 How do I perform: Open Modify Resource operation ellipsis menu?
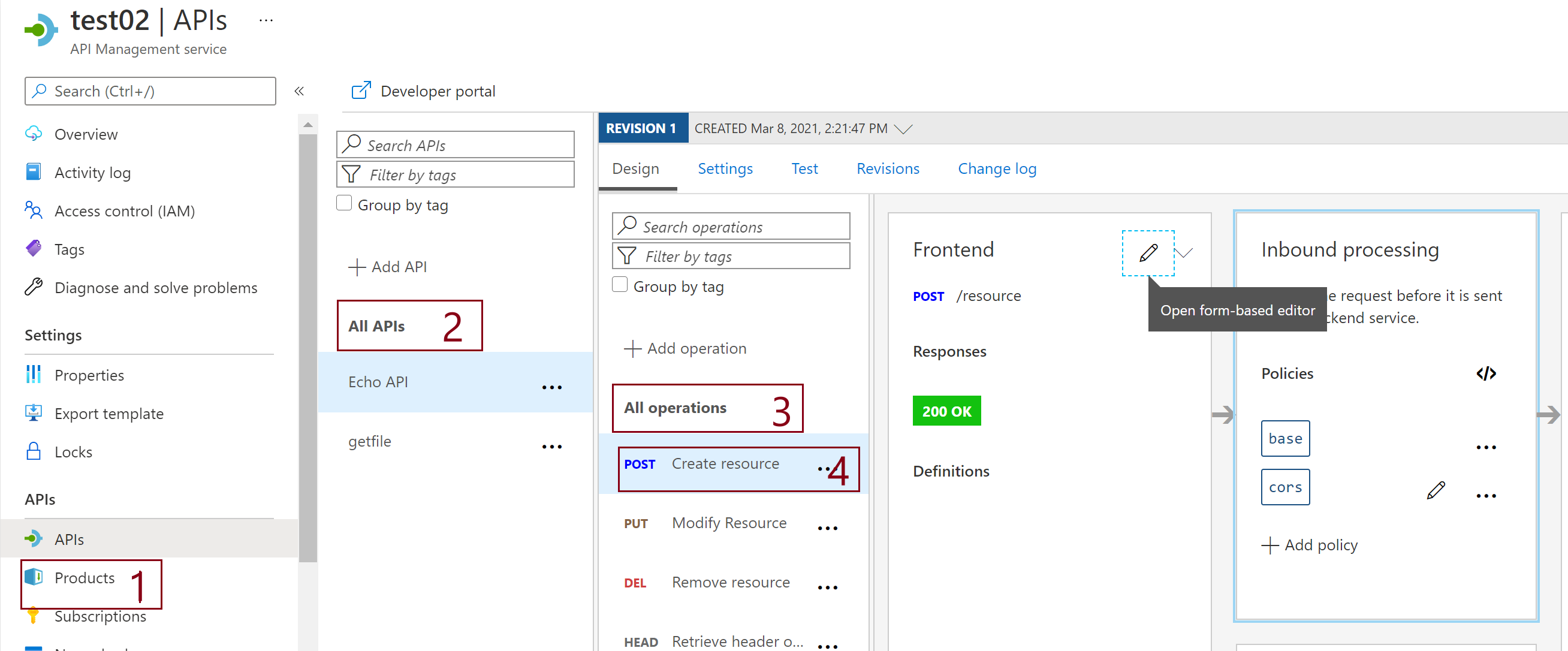tap(827, 529)
